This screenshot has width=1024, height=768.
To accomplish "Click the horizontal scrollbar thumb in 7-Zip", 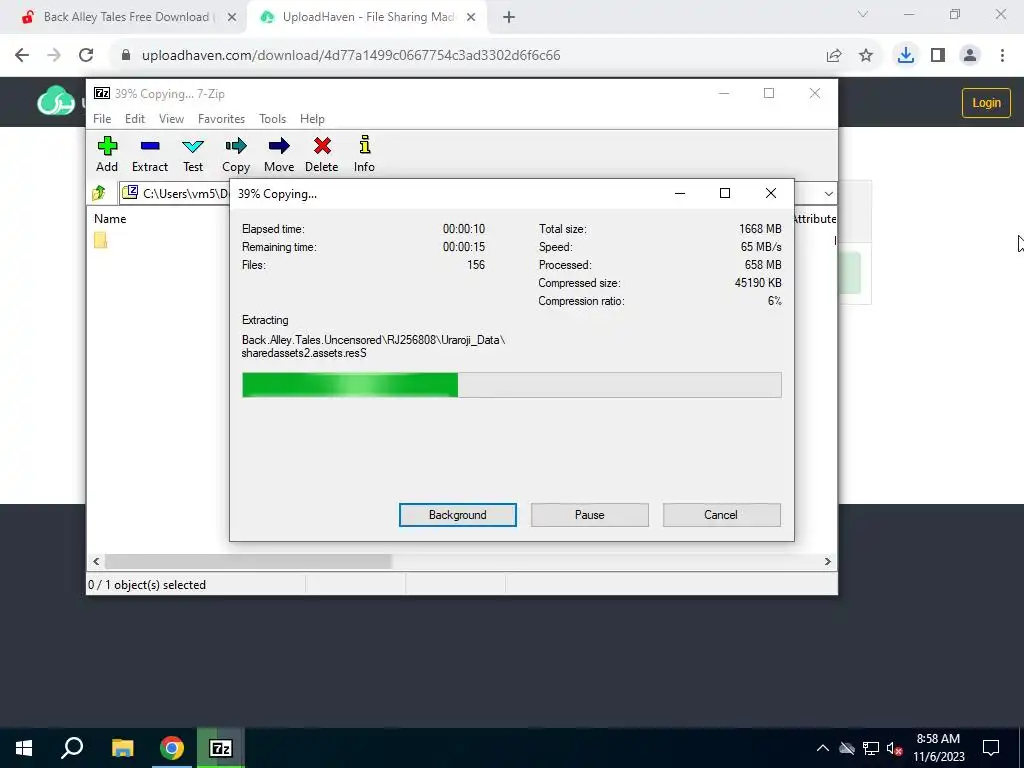I will pos(248,561).
